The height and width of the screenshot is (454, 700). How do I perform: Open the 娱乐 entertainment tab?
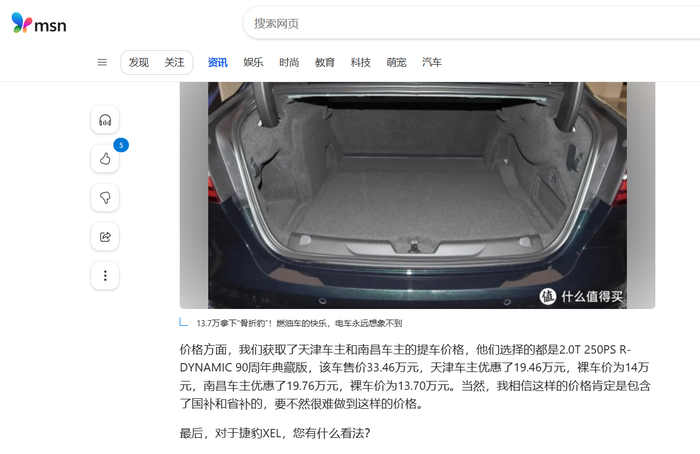coord(253,62)
